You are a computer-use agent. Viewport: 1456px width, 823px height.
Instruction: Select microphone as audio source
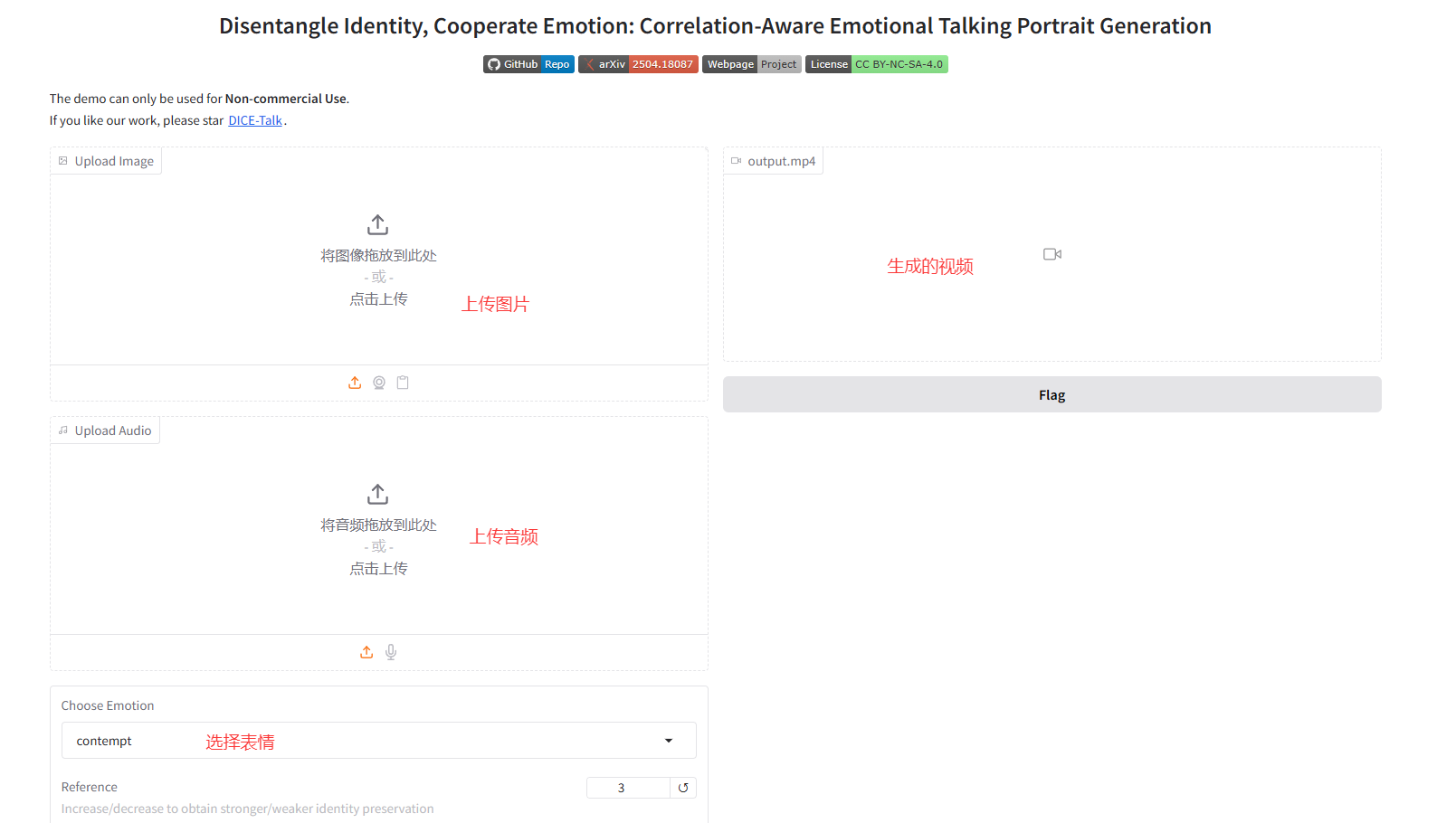pos(391,652)
